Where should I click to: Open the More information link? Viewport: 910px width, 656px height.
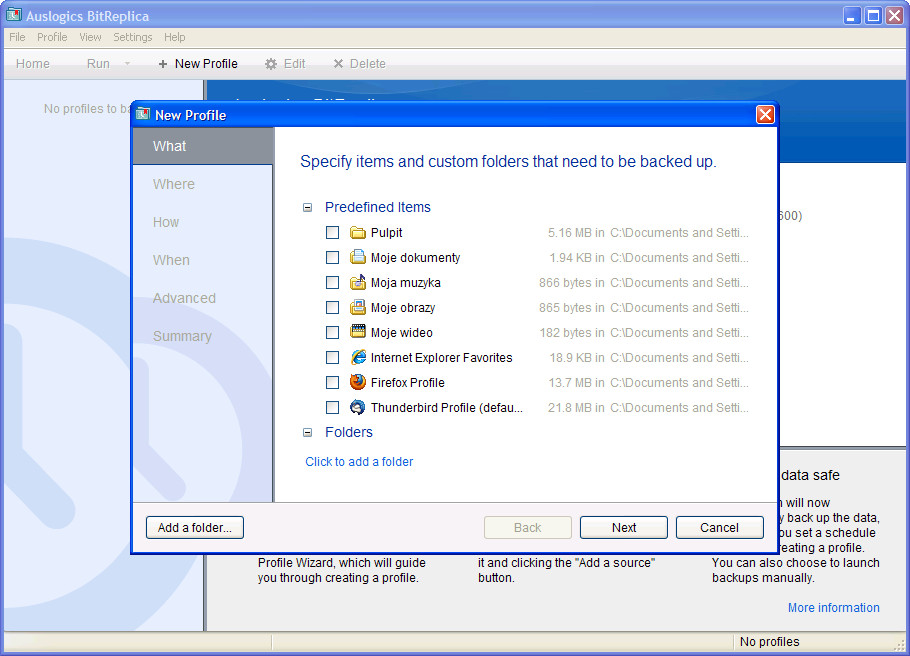[833, 608]
